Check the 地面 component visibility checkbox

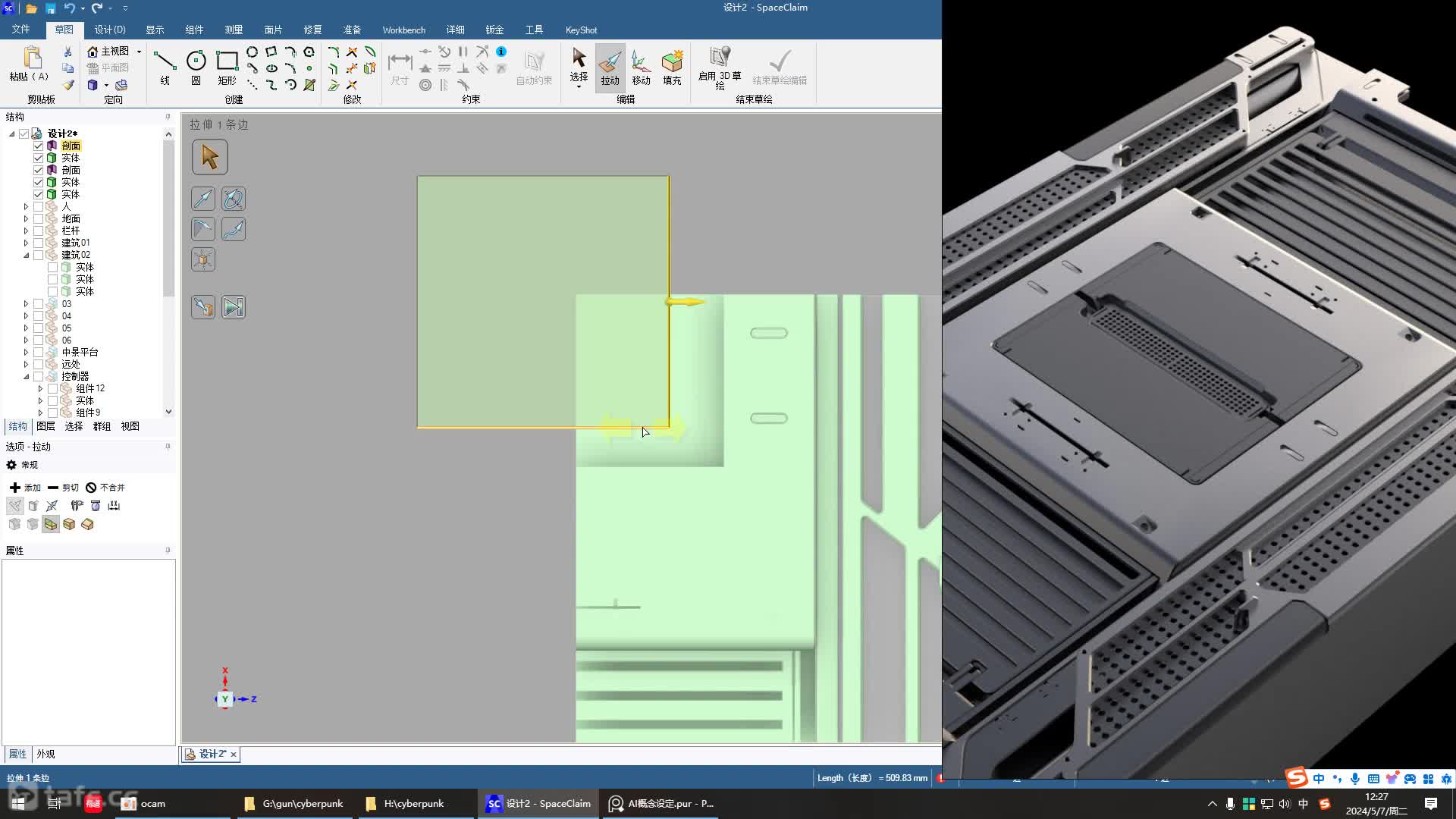[x=38, y=218]
